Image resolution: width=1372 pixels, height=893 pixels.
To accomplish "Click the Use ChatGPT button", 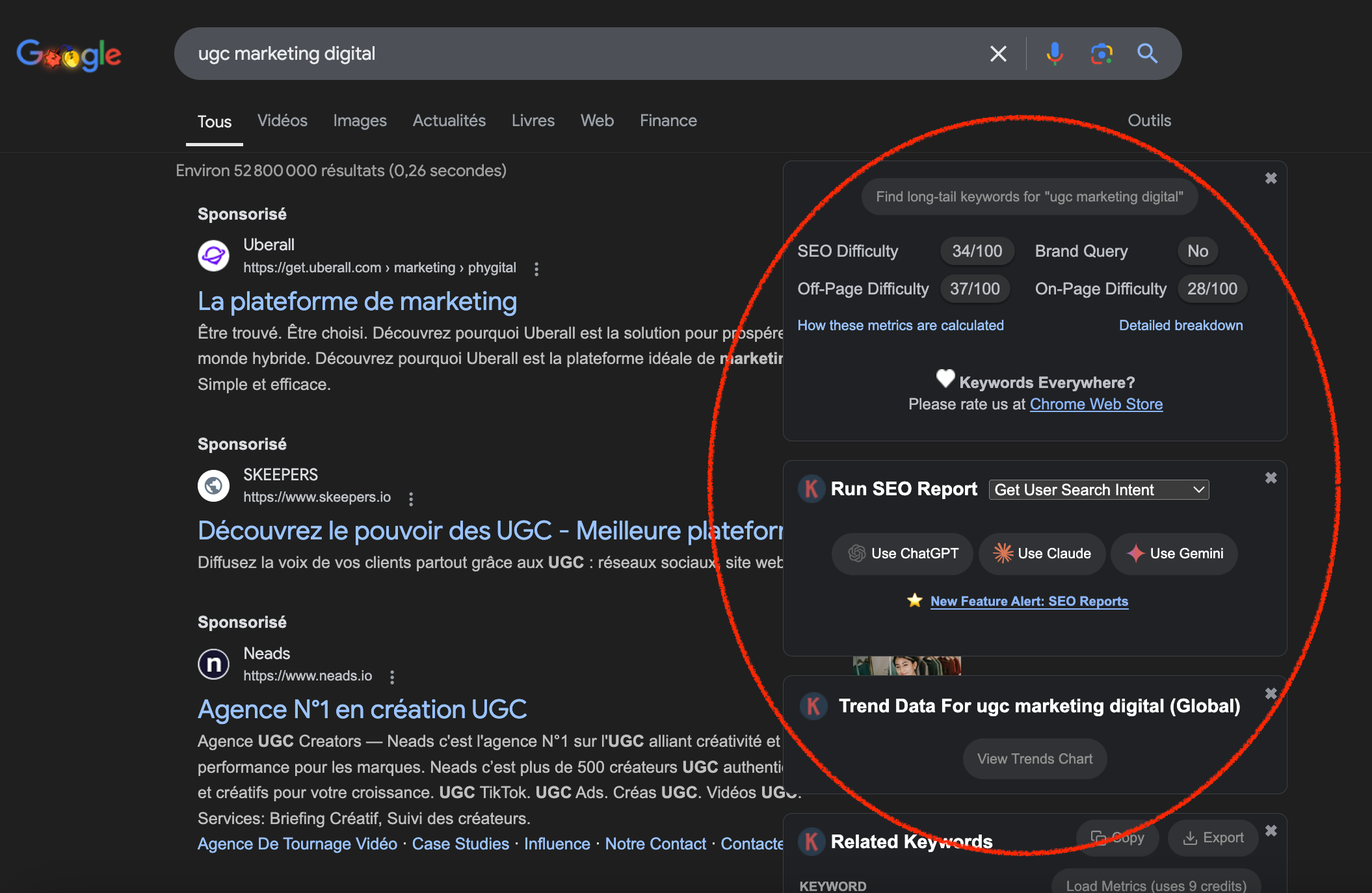I will point(903,553).
